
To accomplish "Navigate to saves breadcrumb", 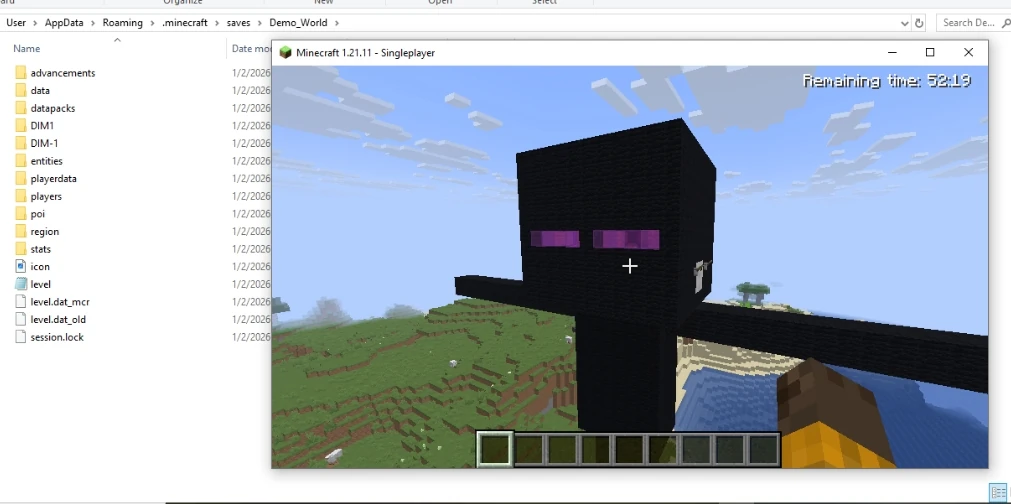I will (239, 23).
